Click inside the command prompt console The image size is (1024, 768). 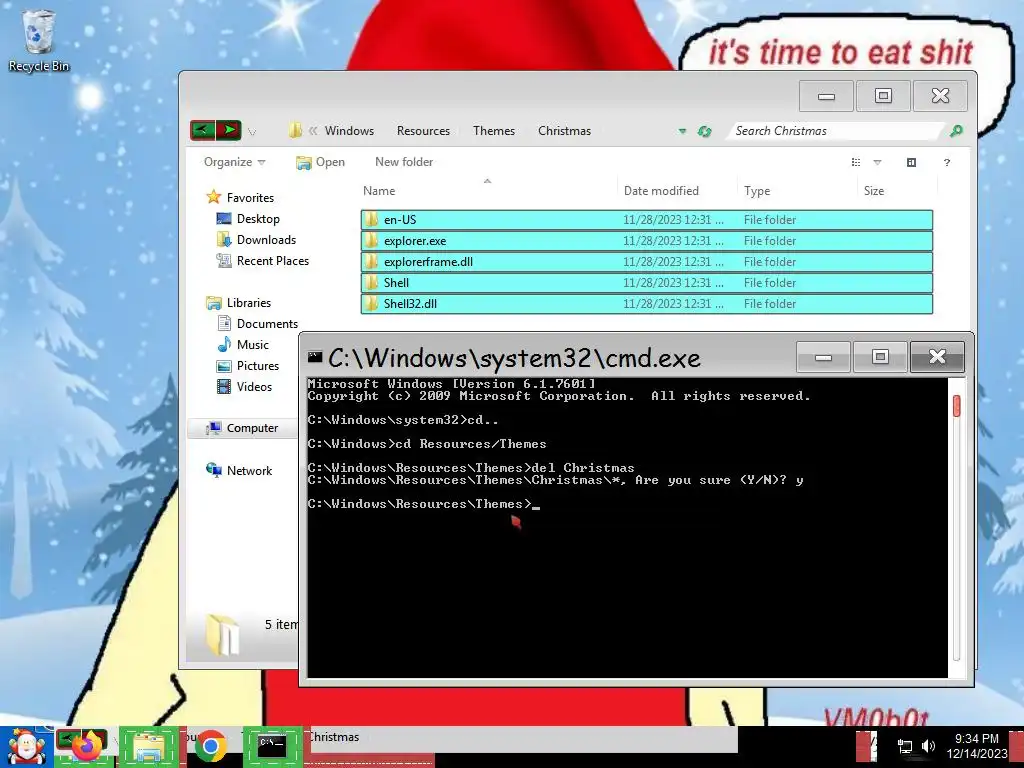pyautogui.click(x=627, y=528)
